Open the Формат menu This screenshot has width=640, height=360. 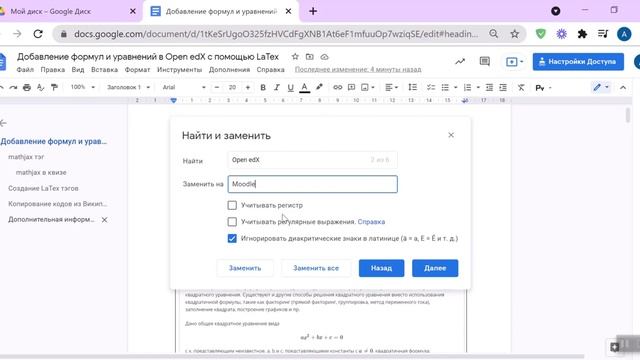tap(138, 70)
